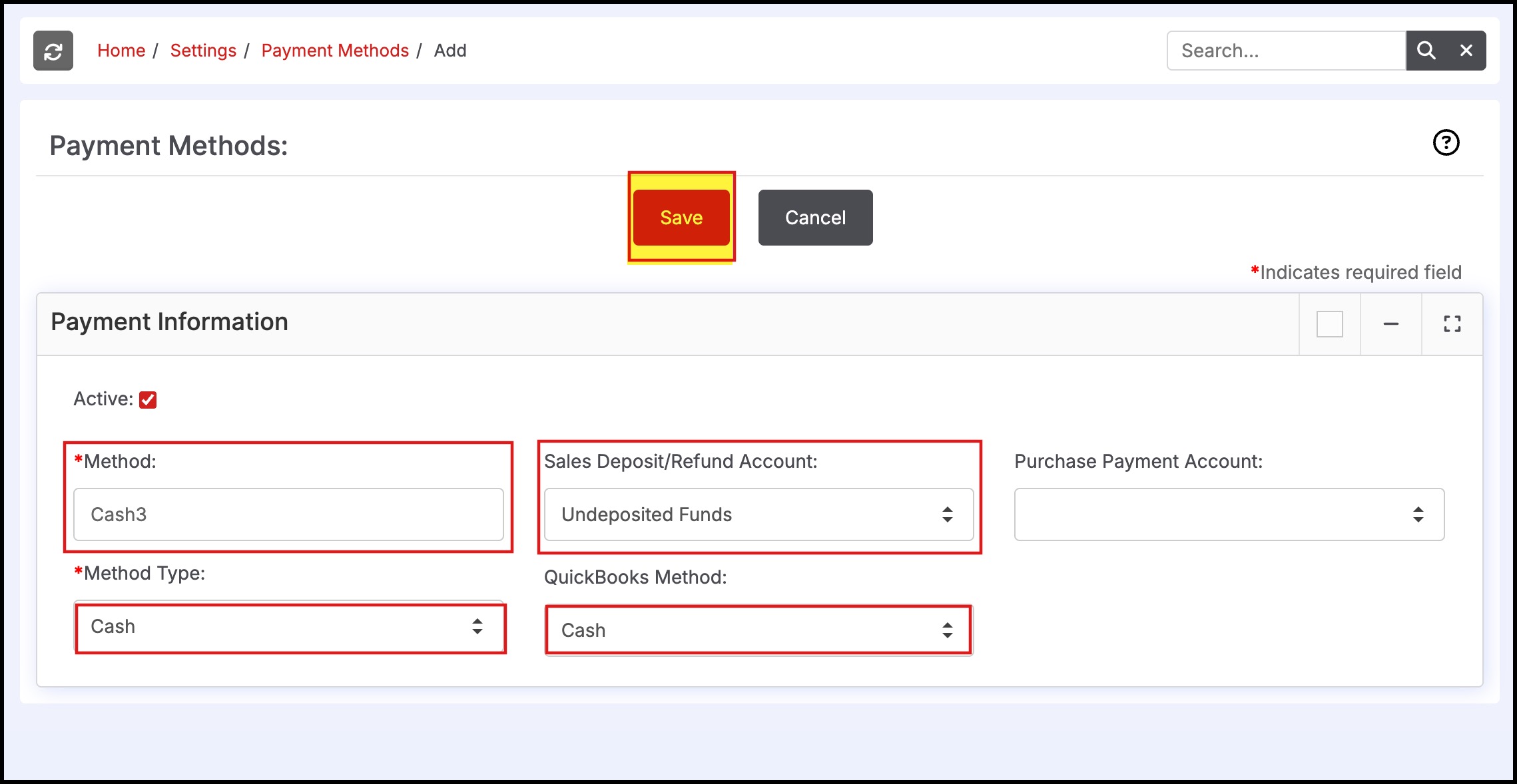Open Payment Methods breadcrumb link
Viewport: 1517px width, 784px height.
(x=335, y=51)
